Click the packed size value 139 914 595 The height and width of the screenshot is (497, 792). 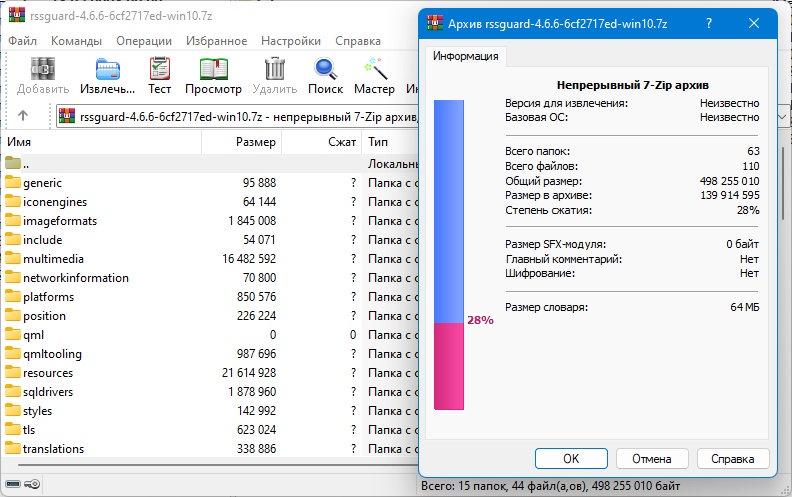tap(729, 195)
